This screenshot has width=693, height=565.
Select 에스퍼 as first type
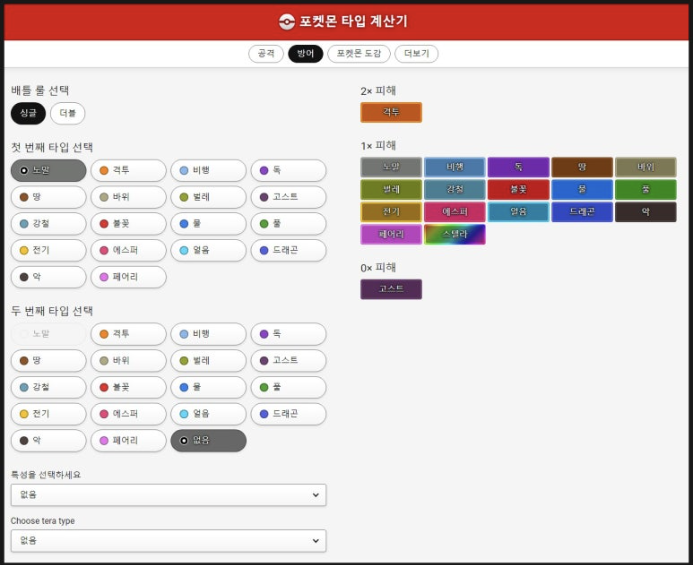click(129, 250)
